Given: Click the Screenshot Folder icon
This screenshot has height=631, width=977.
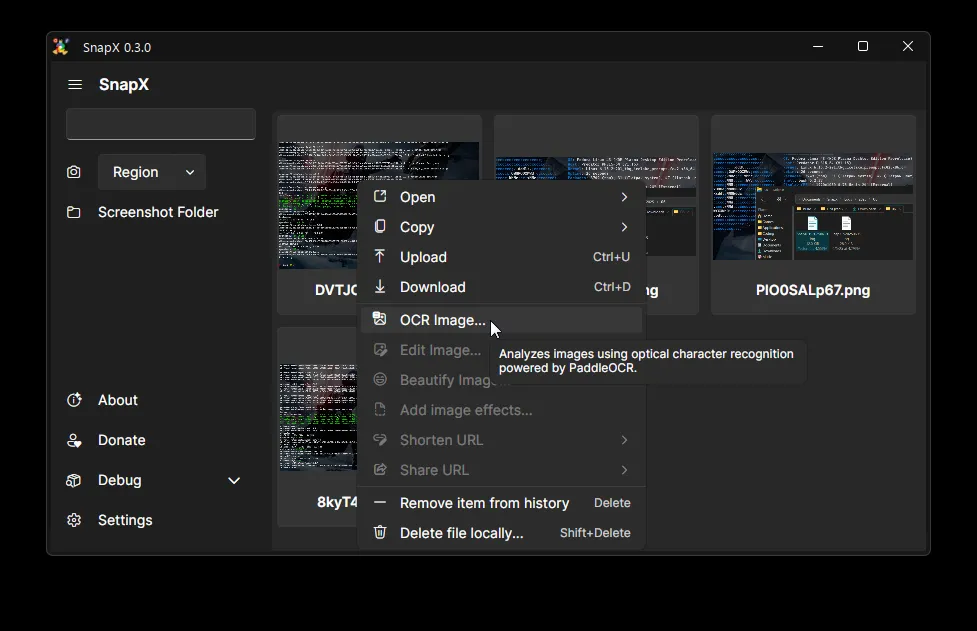Looking at the screenshot, I should pos(74,212).
